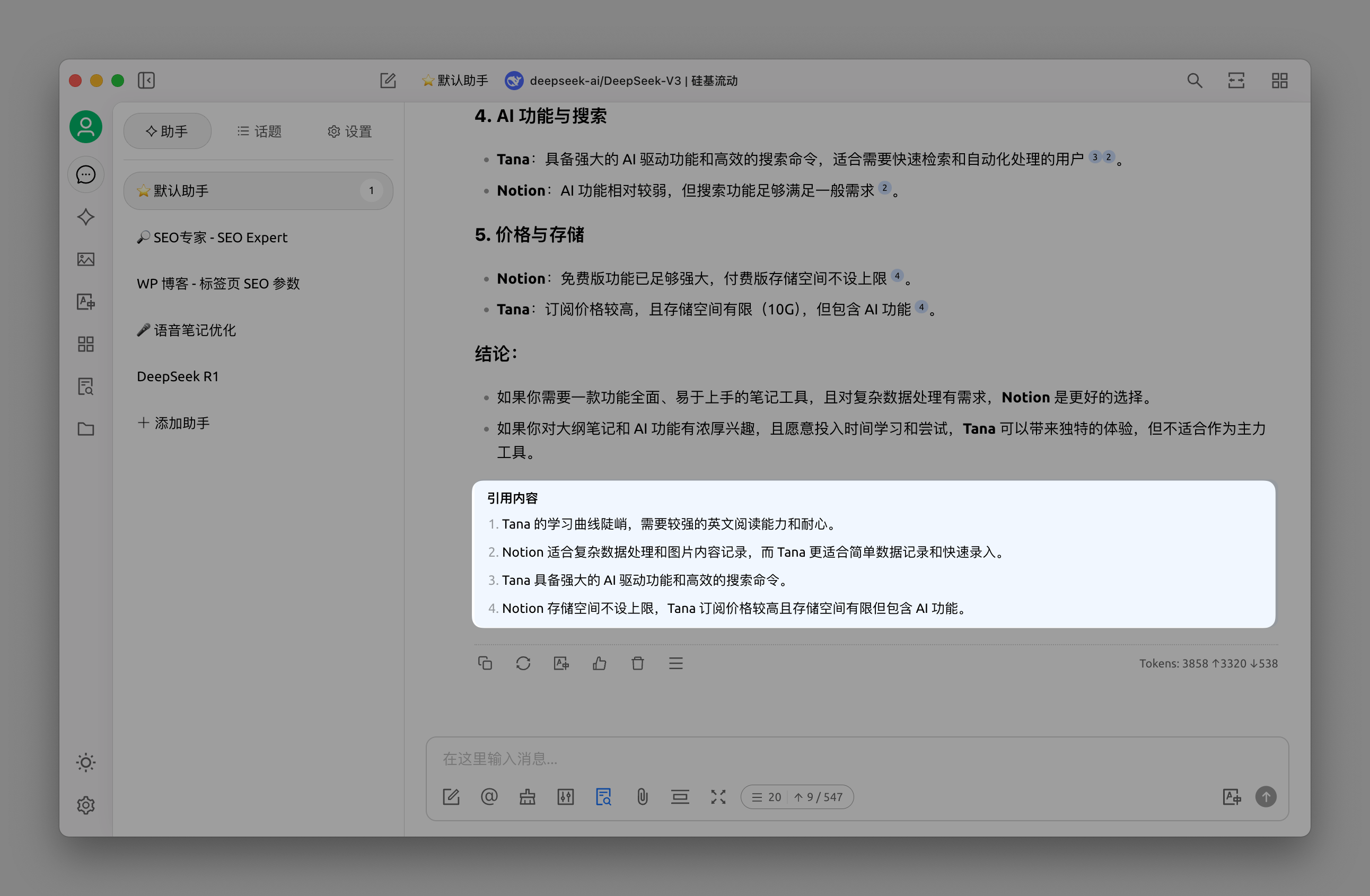Copy the assistant message
This screenshot has width=1370, height=896.
[x=485, y=663]
